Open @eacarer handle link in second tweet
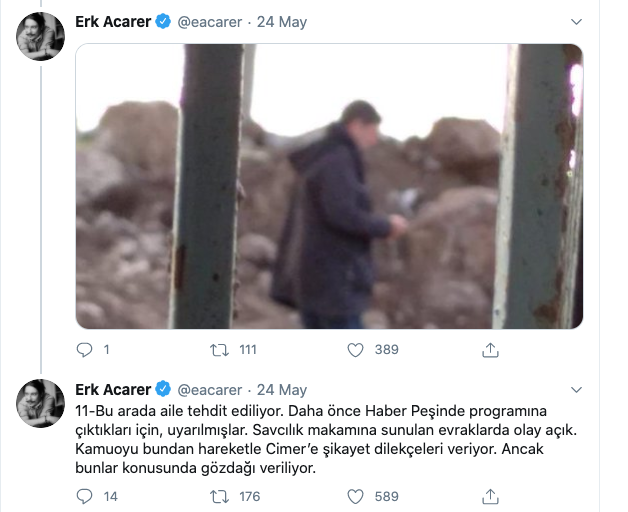The width and height of the screenshot is (628, 512). pyautogui.click(x=209, y=390)
